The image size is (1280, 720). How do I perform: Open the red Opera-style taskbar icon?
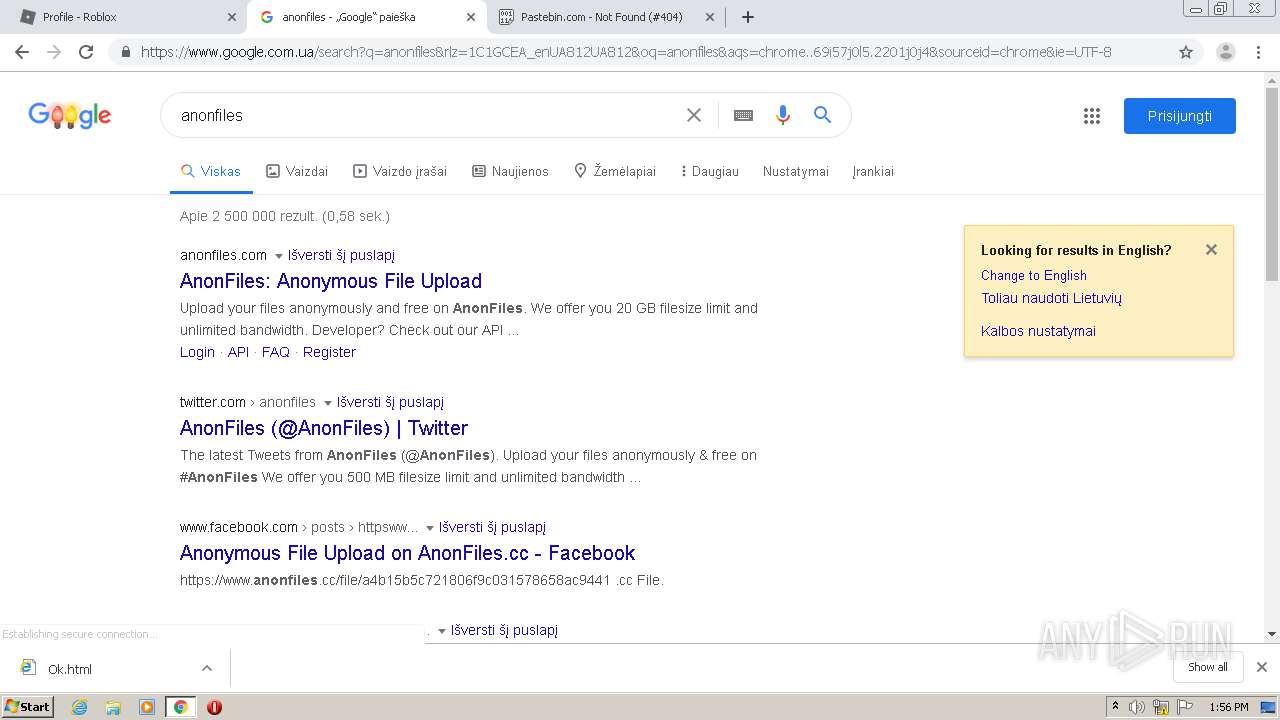click(x=214, y=707)
